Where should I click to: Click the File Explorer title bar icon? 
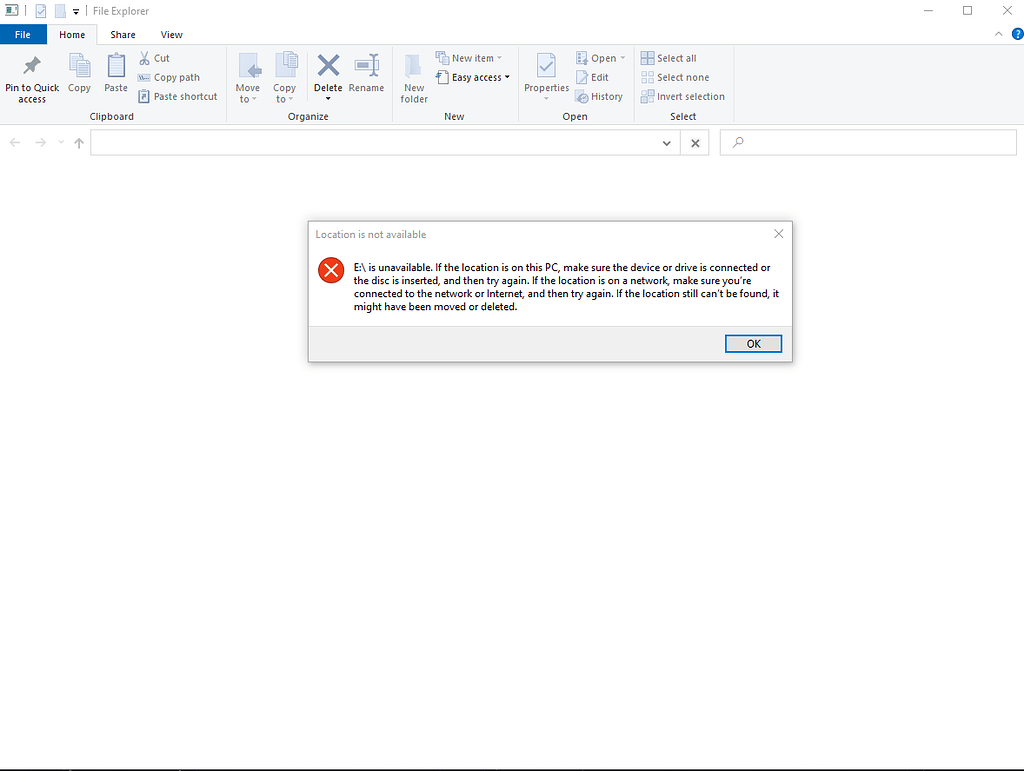tap(12, 10)
